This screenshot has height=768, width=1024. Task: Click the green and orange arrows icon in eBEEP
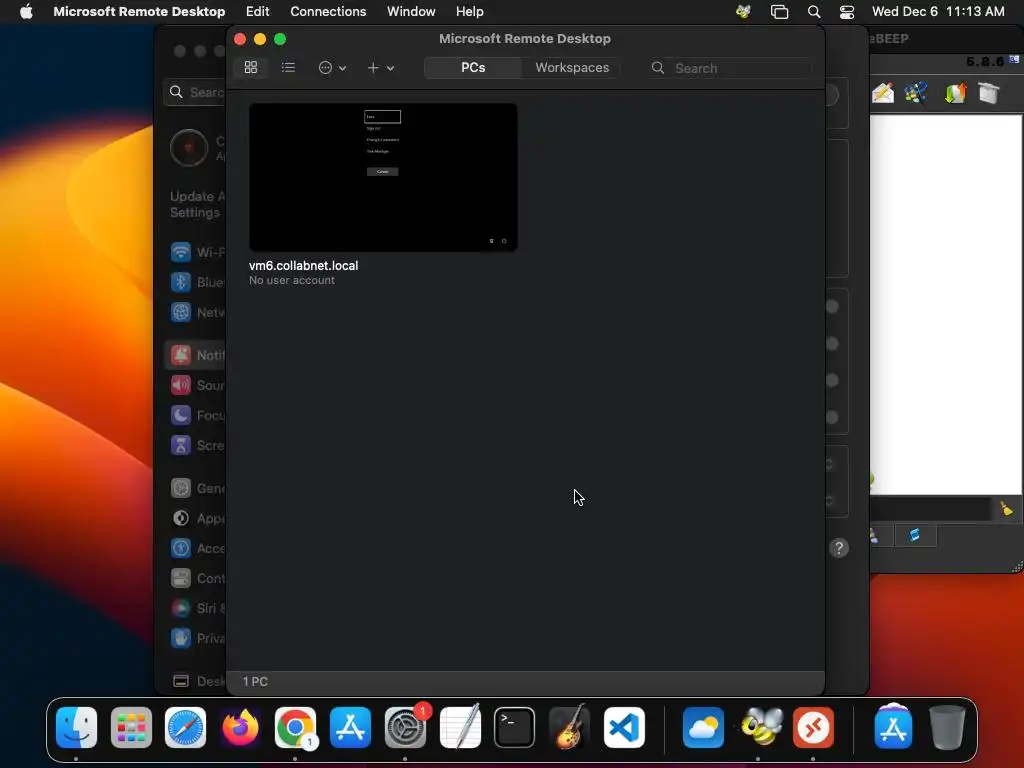pyautogui.click(x=955, y=93)
